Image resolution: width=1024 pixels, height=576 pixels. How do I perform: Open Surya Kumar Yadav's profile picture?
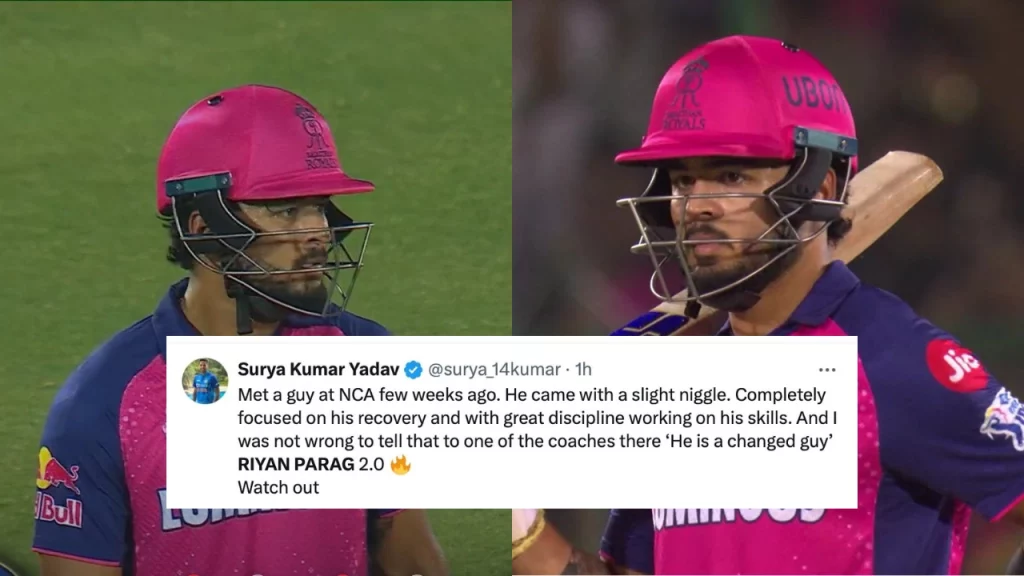click(x=204, y=381)
